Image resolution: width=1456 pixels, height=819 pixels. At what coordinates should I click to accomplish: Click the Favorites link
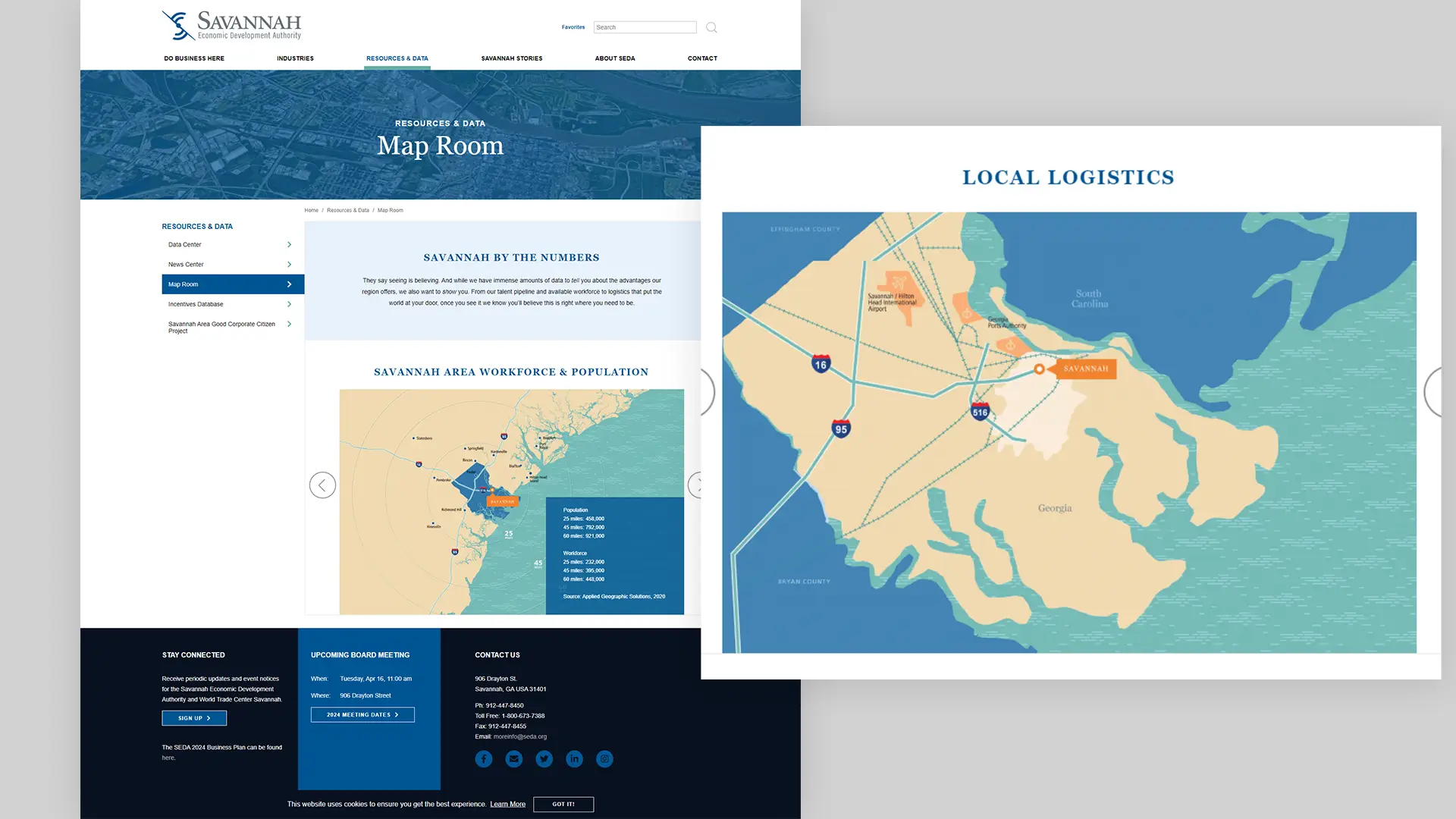click(573, 27)
